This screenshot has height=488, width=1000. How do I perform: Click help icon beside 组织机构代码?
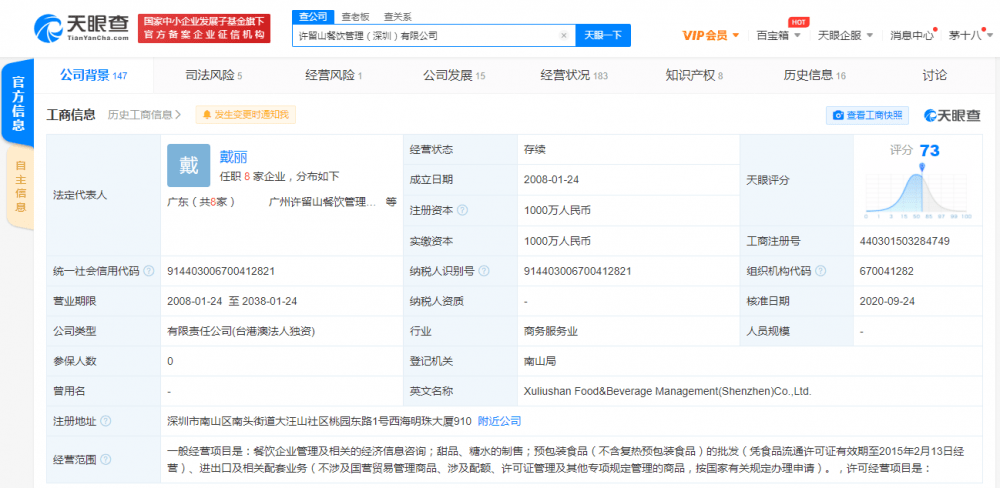click(821, 271)
